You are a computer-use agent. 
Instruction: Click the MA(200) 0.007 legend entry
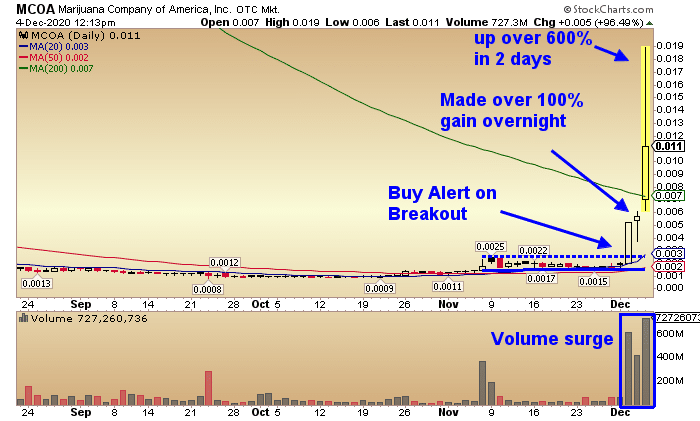tap(56, 69)
